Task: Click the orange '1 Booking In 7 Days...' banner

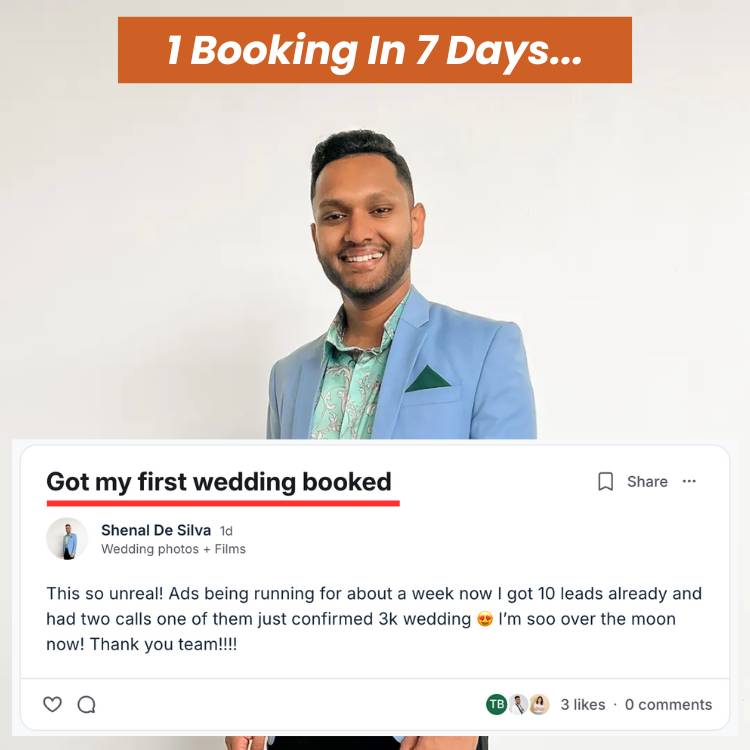Action: click(x=375, y=50)
